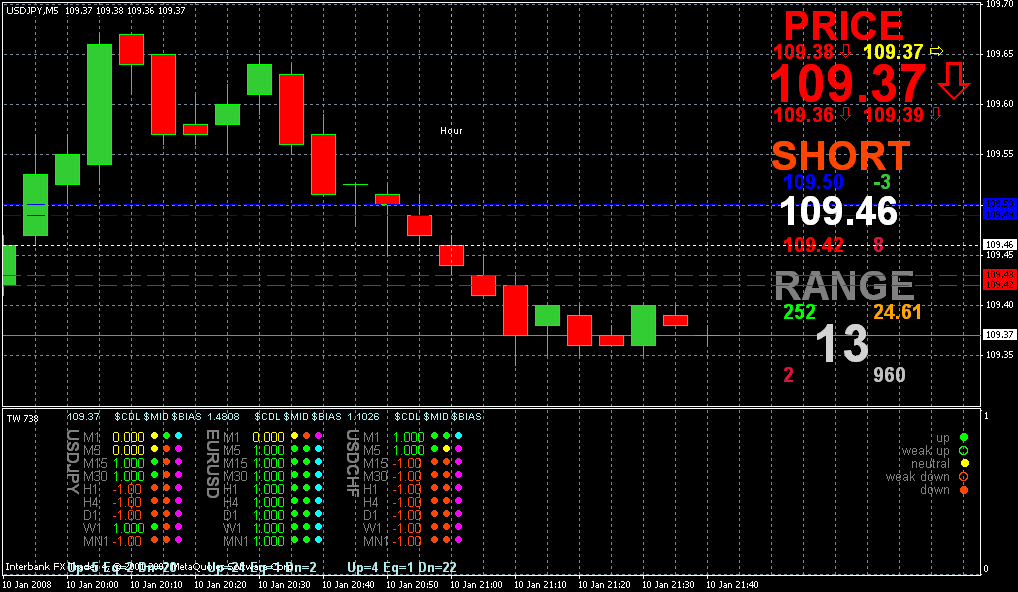The height and width of the screenshot is (592, 1018).
Task: Click the '10 Jan 2008' date label
Action: pos(27,585)
